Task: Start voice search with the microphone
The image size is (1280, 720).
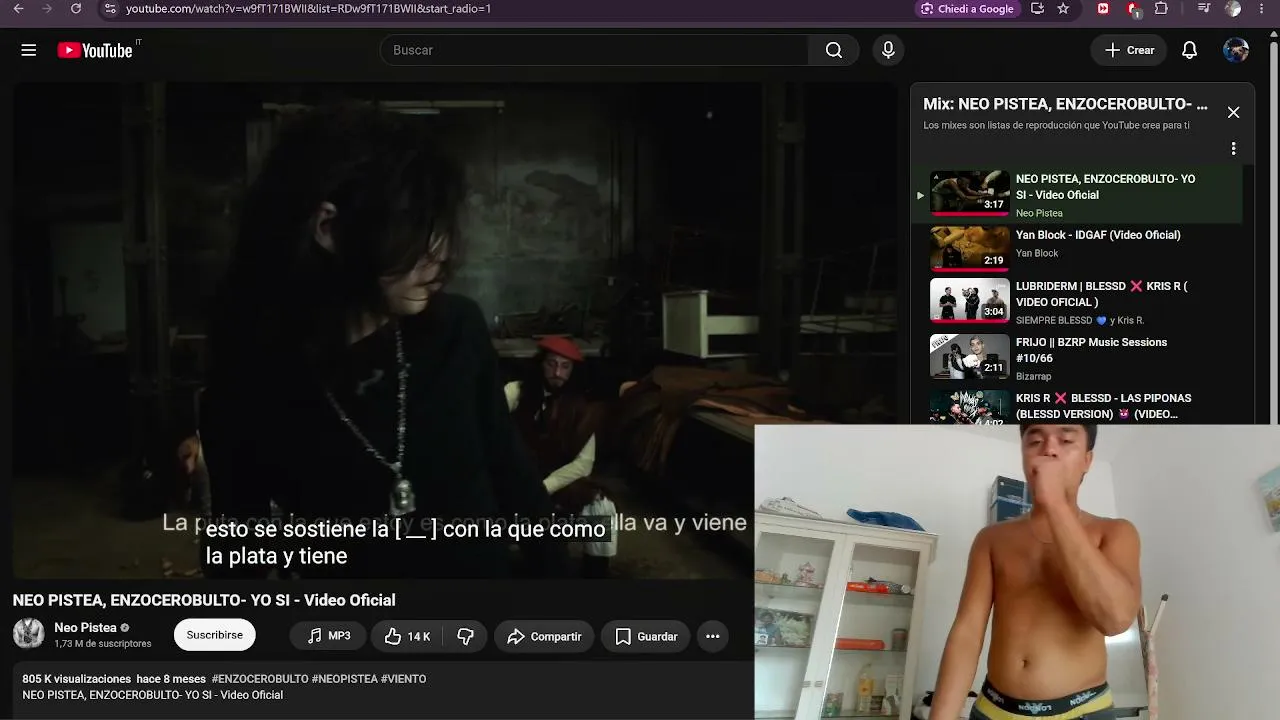Action: [888, 50]
